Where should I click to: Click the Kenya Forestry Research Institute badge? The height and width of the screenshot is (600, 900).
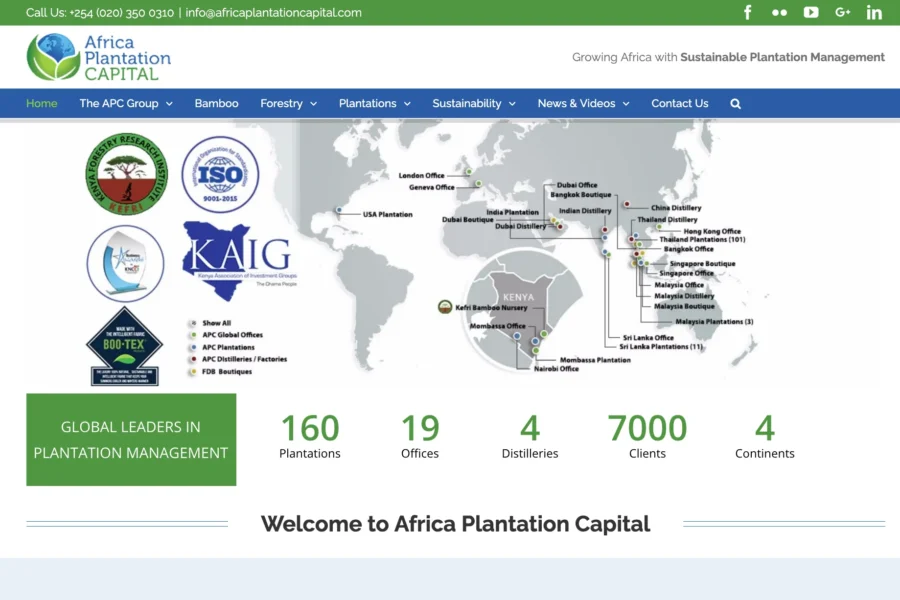pyautogui.click(x=126, y=174)
